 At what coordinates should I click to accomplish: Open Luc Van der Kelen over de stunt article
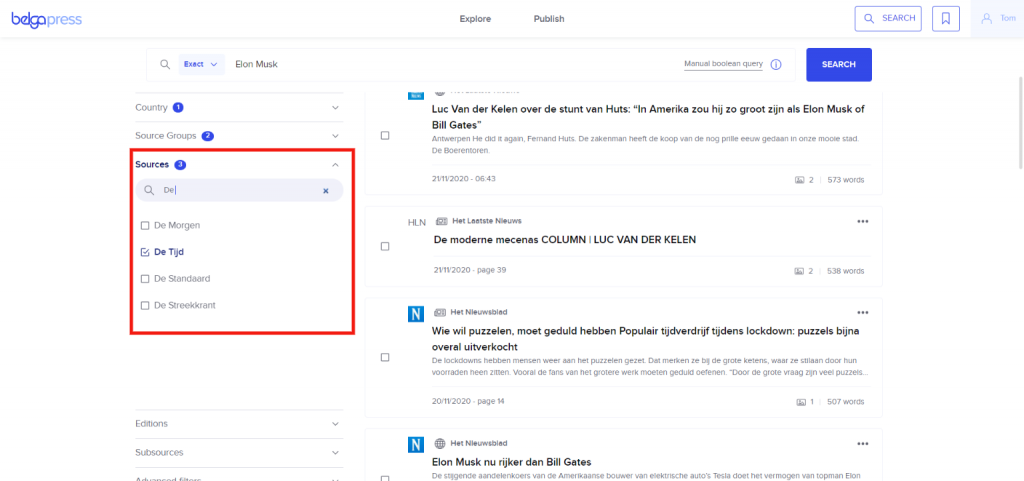pyautogui.click(x=648, y=117)
